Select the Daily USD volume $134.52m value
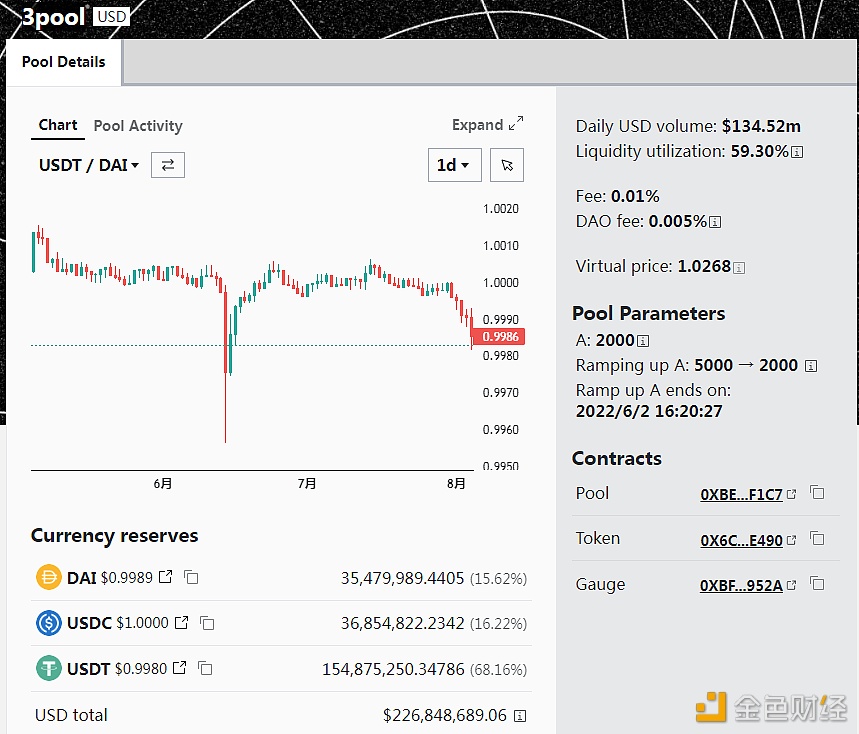 pyautogui.click(x=761, y=127)
